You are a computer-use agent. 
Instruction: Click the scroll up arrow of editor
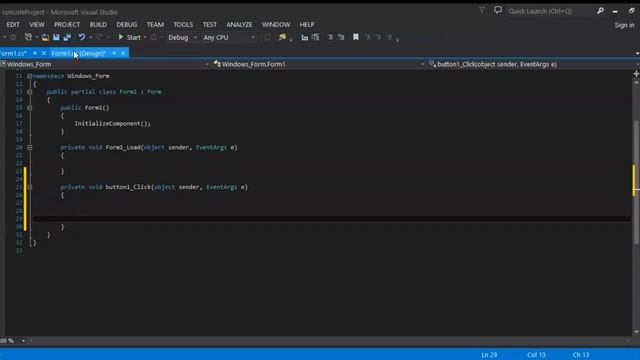[x=636, y=82]
